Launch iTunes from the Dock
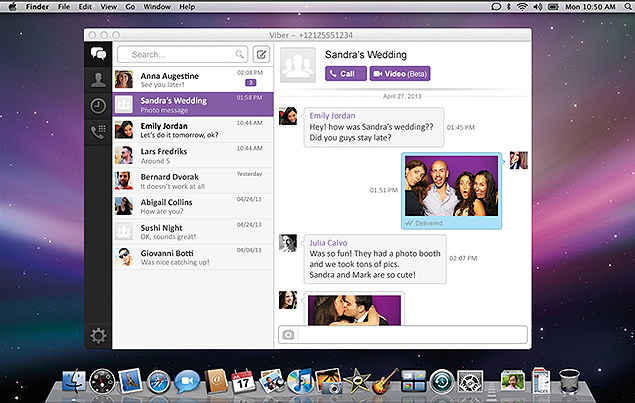635x403 pixels. coord(300,381)
